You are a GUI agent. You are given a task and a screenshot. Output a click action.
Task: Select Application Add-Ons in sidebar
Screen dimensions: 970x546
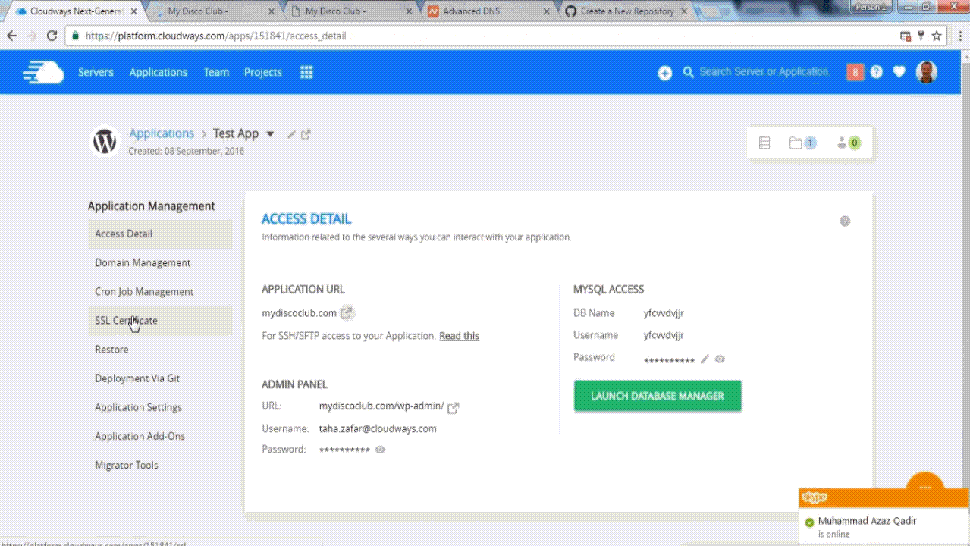coord(160,437)
